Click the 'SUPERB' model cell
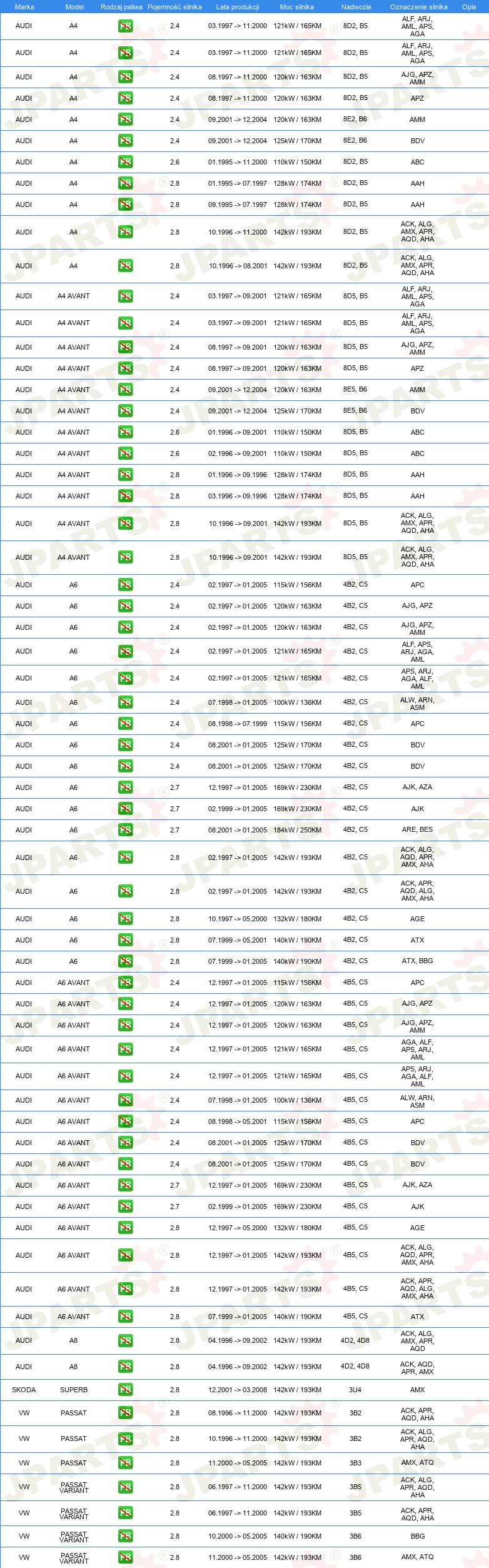Screen dimensions: 489x1568 tap(74, 1390)
